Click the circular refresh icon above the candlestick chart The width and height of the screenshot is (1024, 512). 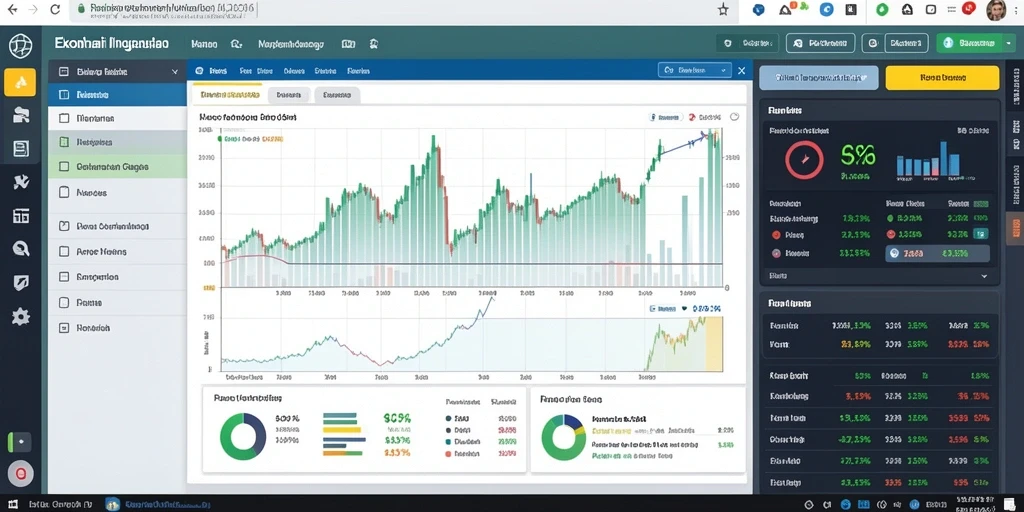[x=734, y=117]
